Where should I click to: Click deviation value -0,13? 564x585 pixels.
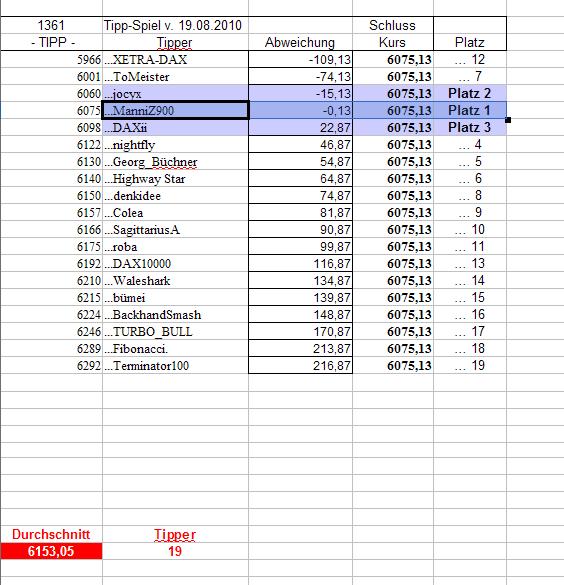coord(300,110)
